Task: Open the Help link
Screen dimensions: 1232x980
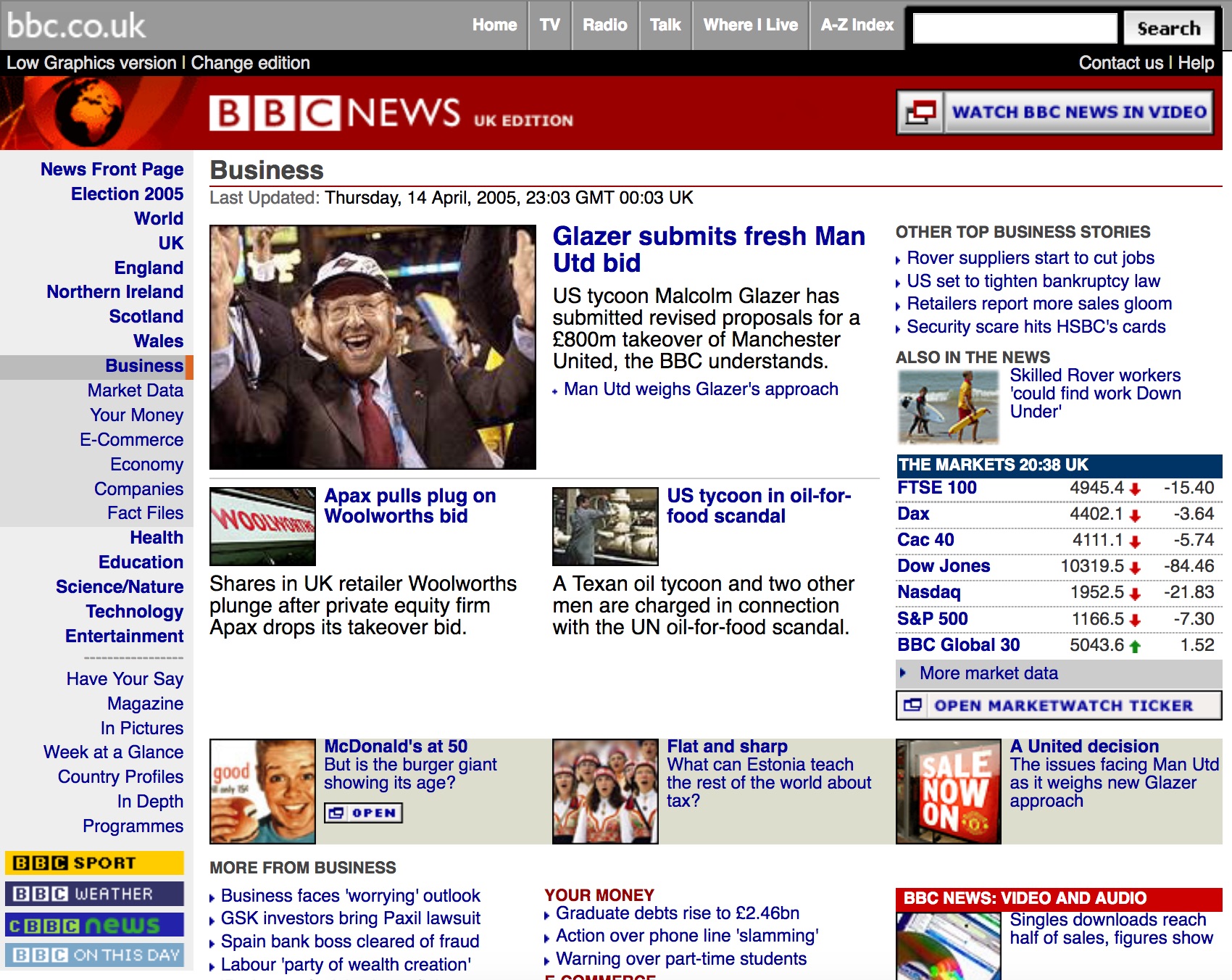Action: click(1196, 63)
